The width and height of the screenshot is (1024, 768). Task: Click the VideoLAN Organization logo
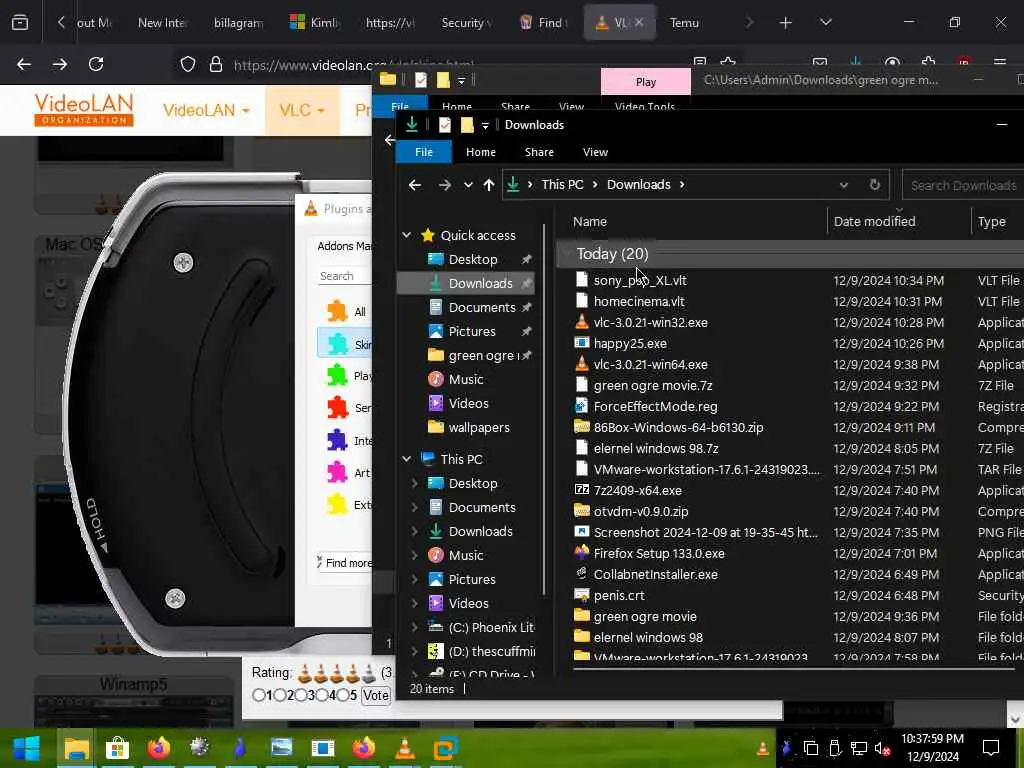click(x=84, y=109)
